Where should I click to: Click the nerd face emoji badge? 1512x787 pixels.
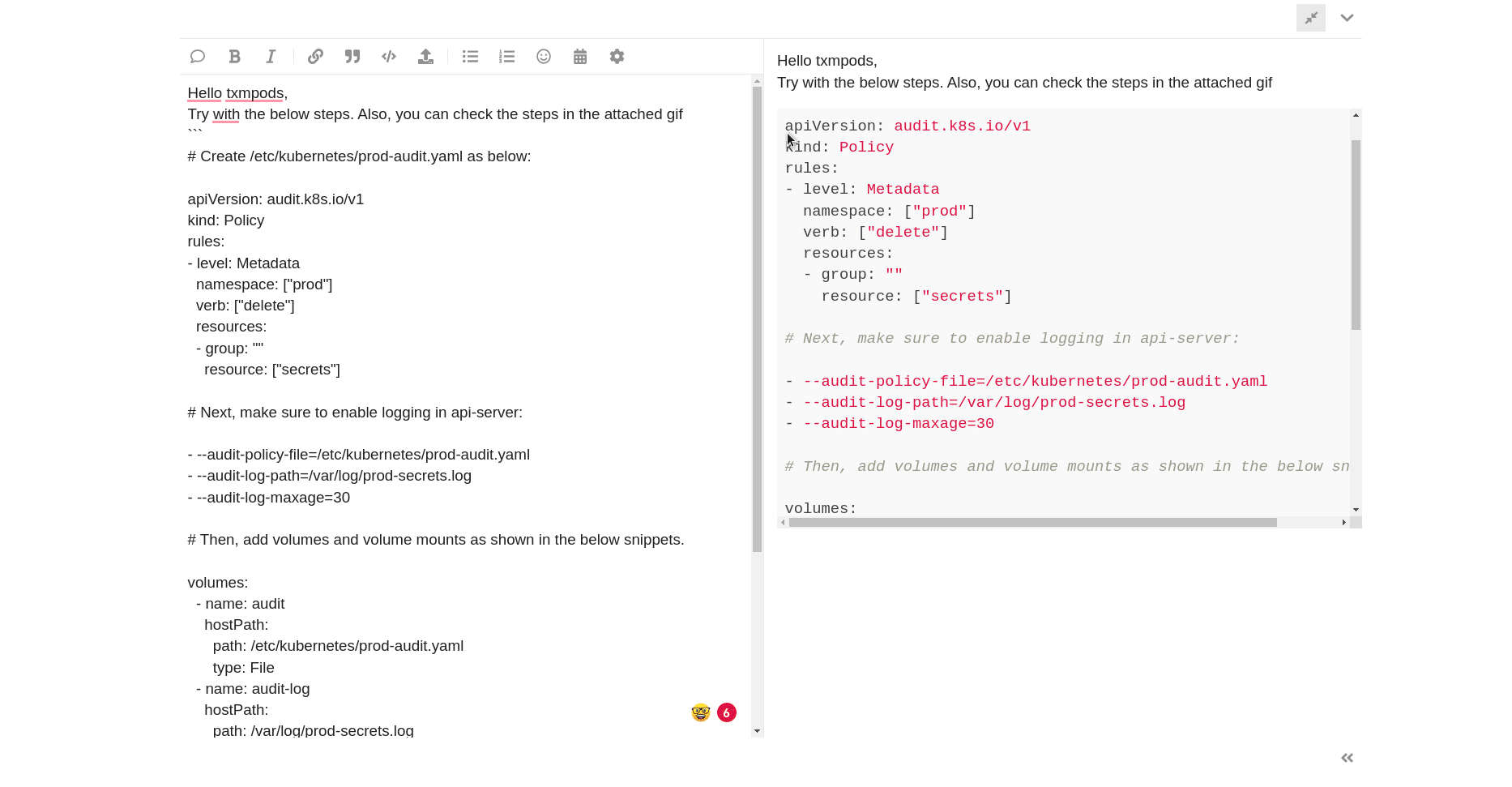click(x=701, y=712)
